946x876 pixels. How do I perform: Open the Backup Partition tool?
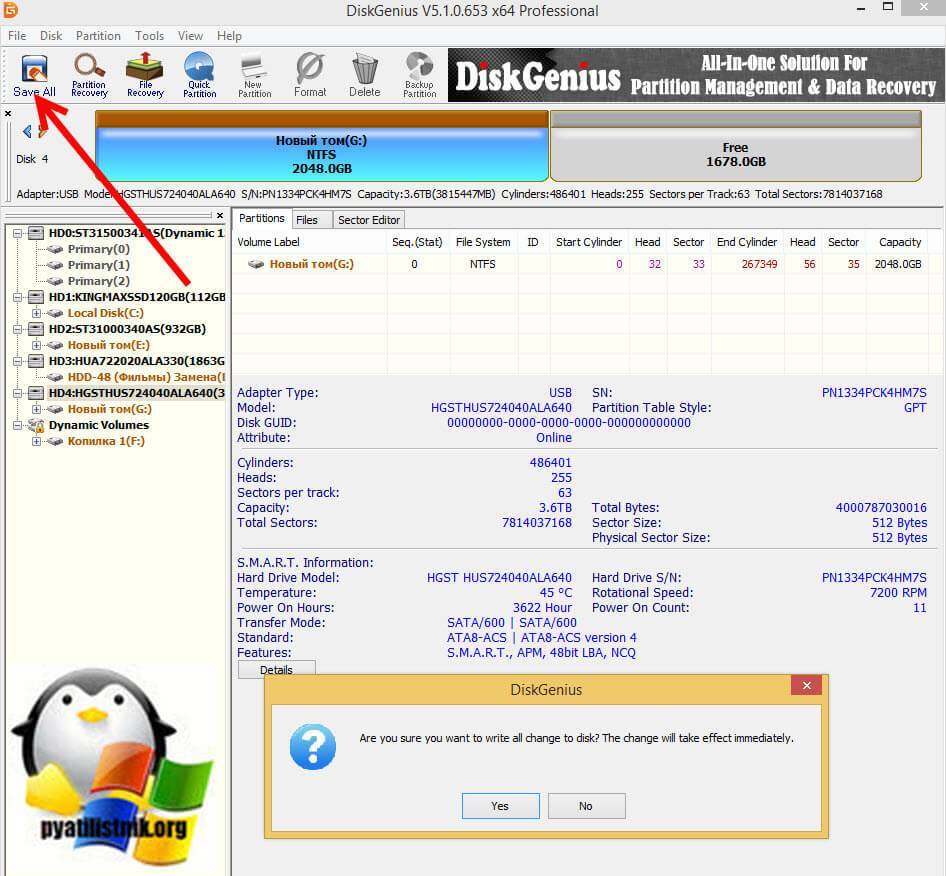click(x=419, y=75)
